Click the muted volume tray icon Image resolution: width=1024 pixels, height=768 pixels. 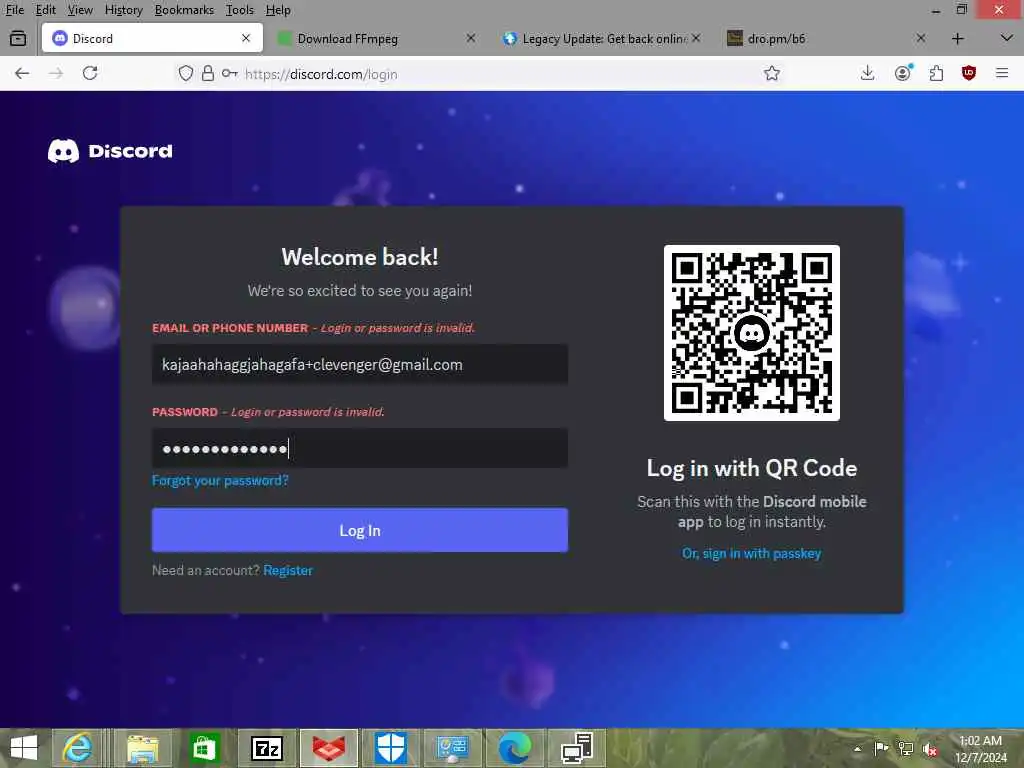pyautogui.click(x=931, y=749)
